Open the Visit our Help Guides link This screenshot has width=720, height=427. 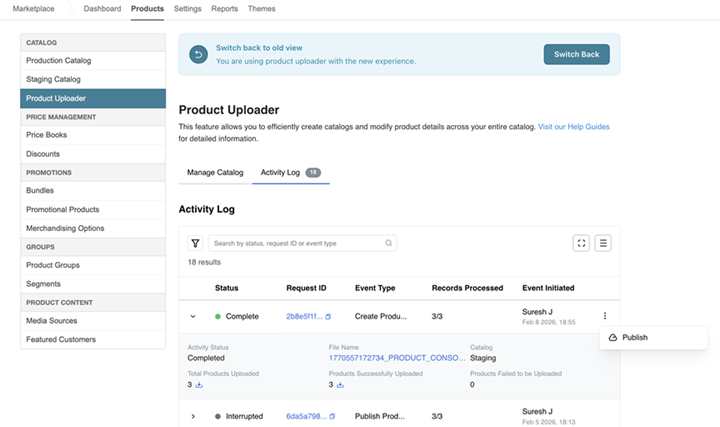pyautogui.click(x=573, y=127)
